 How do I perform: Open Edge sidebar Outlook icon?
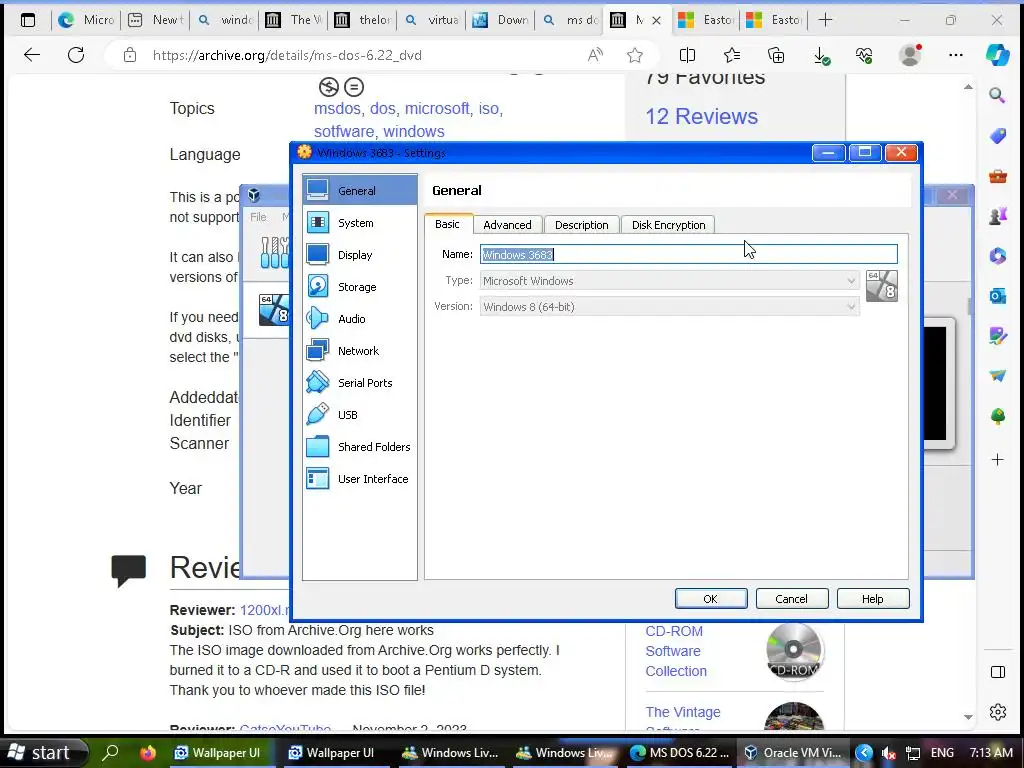tap(997, 296)
